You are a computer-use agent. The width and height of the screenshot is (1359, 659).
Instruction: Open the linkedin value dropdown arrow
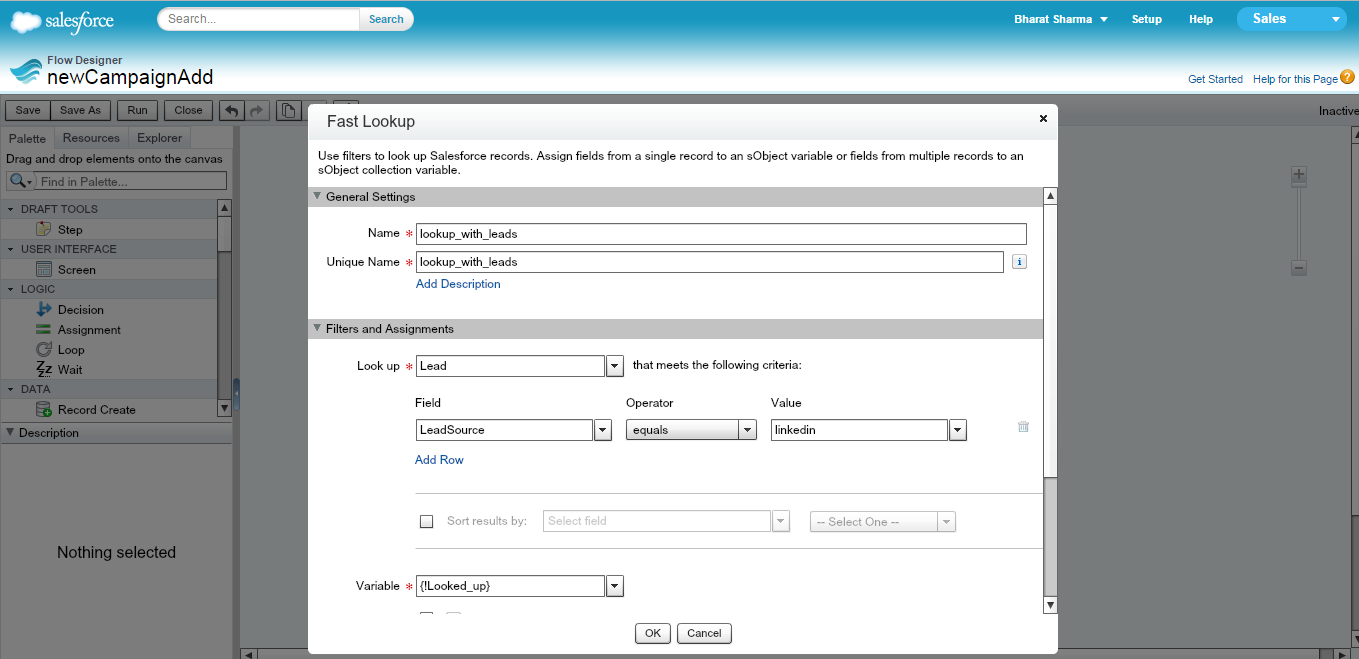click(x=958, y=430)
